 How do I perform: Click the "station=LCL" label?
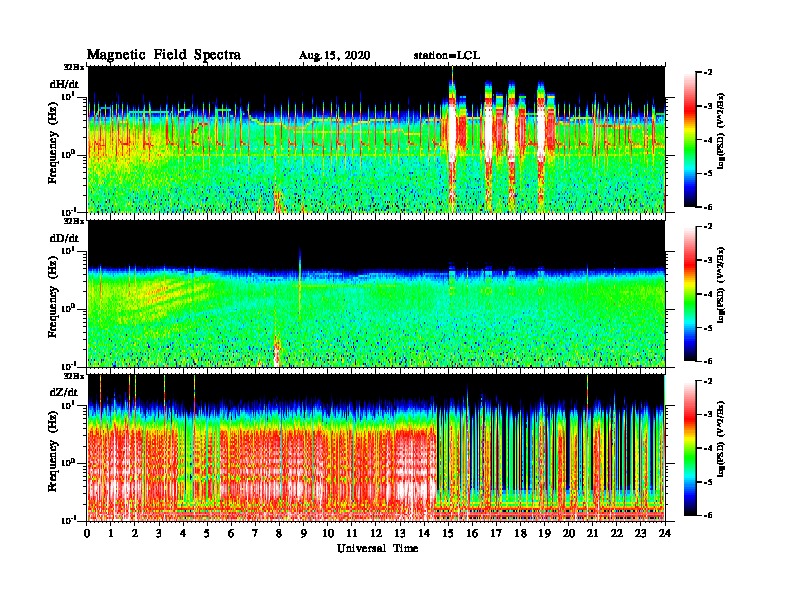click(x=447, y=55)
